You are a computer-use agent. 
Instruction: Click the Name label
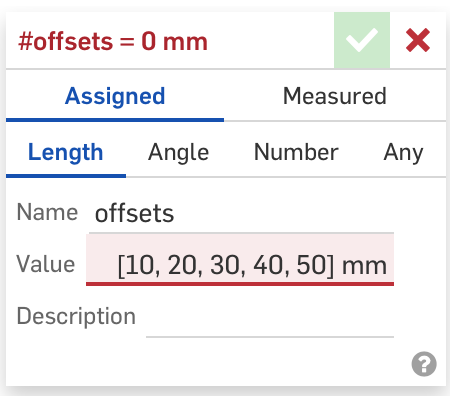[47, 212]
